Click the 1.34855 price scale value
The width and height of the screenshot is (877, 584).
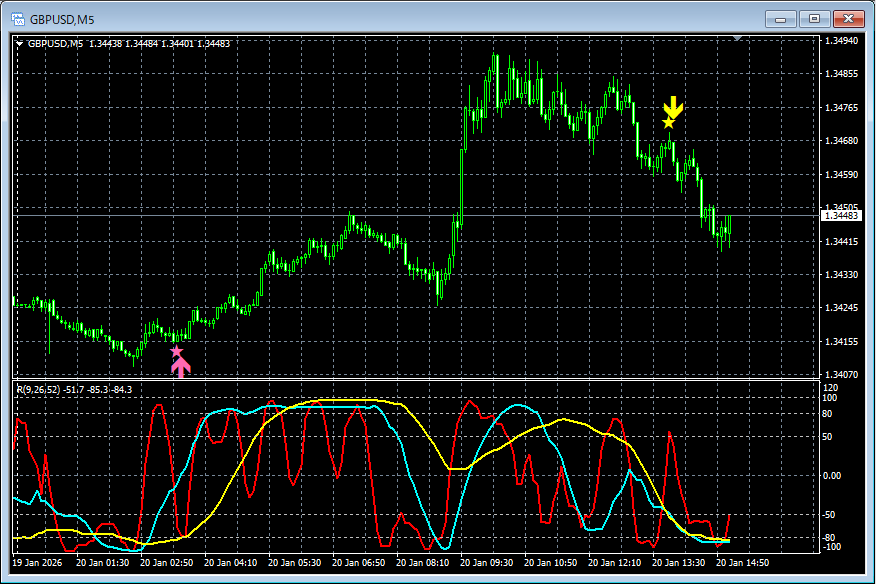click(x=841, y=74)
